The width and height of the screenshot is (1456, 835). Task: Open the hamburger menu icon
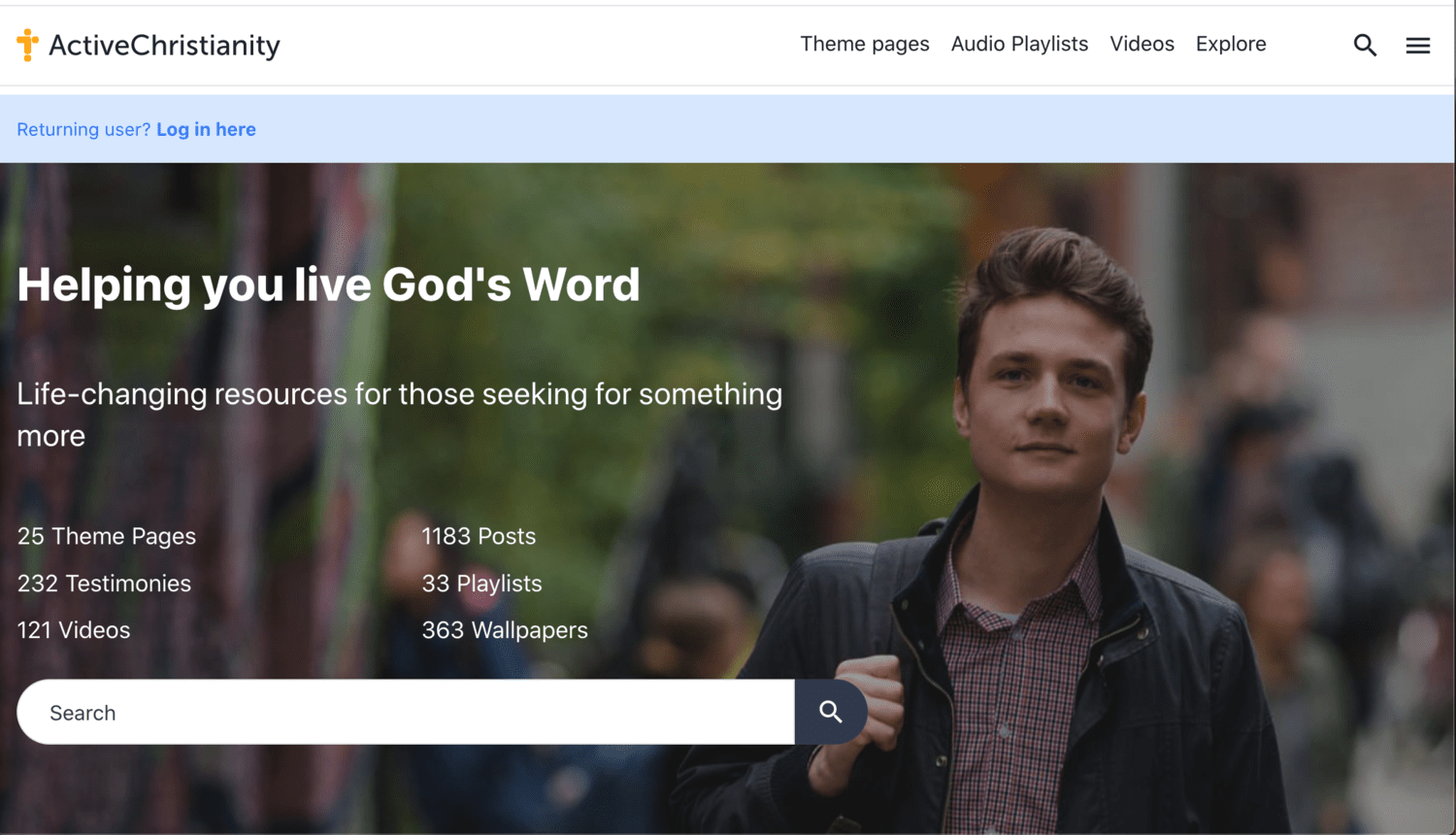(x=1418, y=45)
